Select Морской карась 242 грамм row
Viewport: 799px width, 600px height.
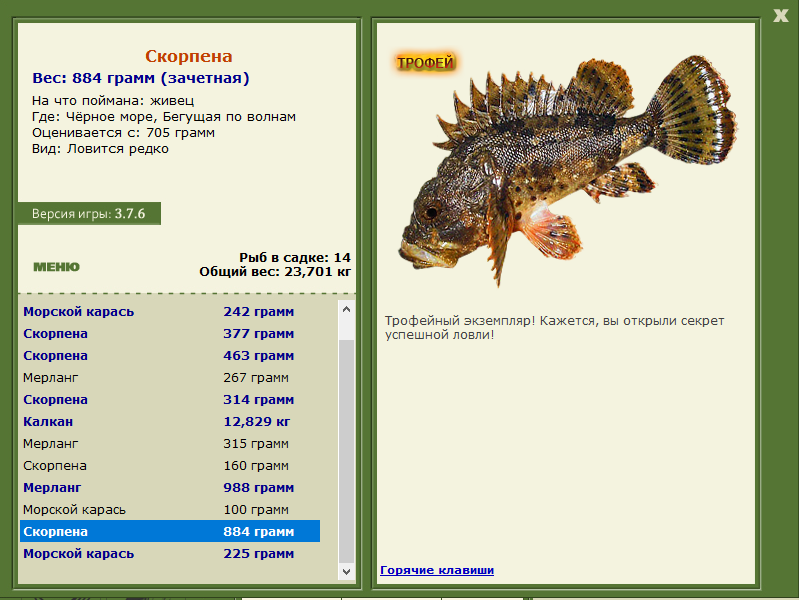[x=170, y=311]
